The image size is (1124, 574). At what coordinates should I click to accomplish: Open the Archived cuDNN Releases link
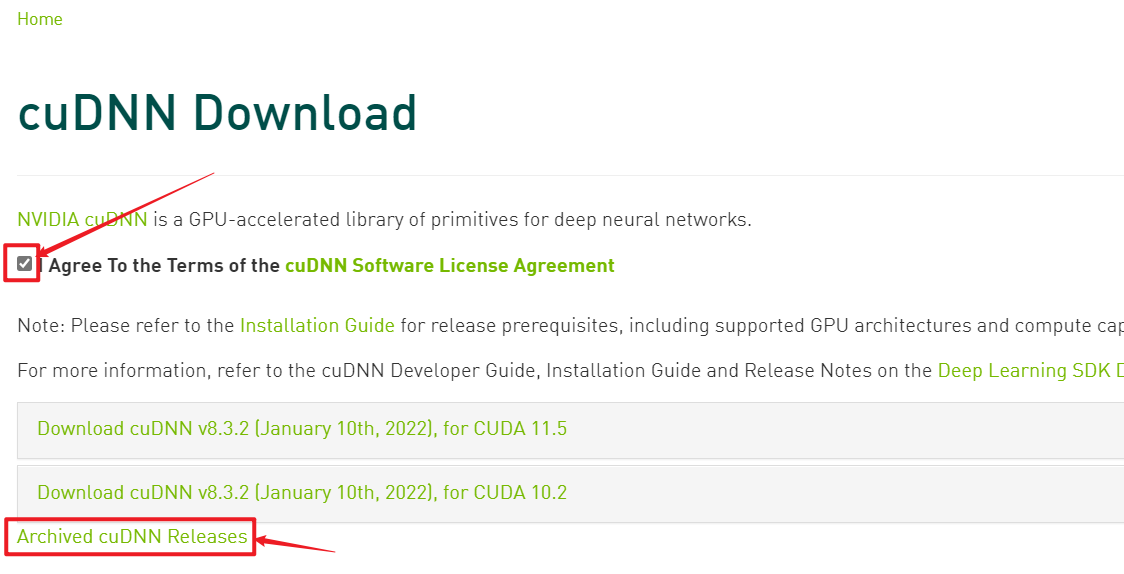click(132, 537)
